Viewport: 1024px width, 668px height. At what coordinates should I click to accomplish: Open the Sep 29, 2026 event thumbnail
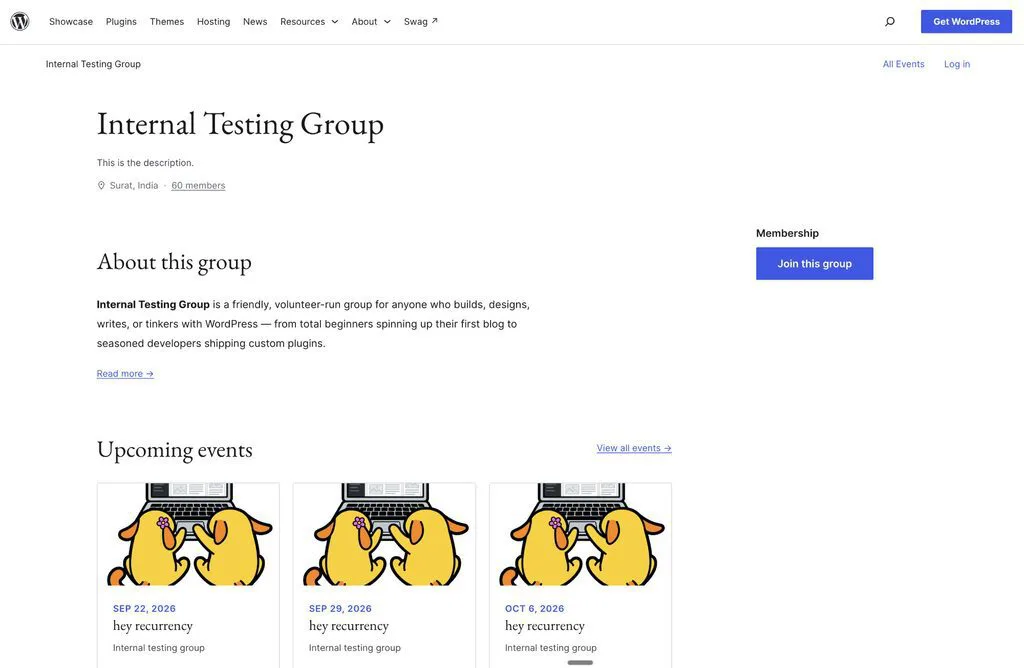[x=384, y=534]
